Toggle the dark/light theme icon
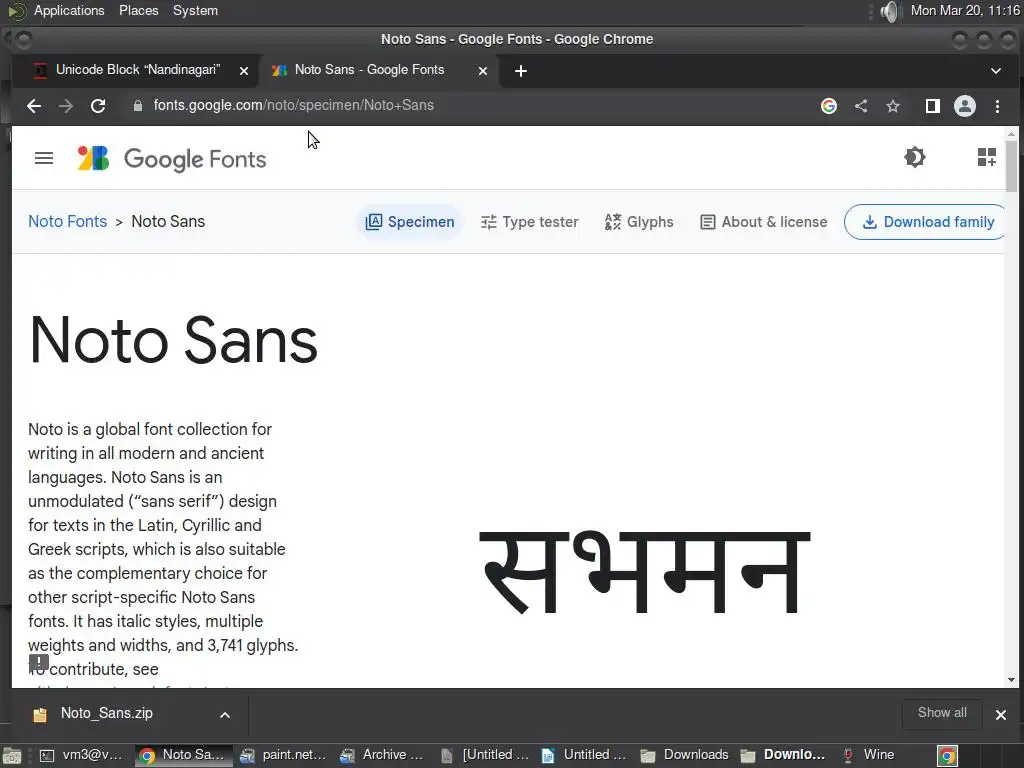The width and height of the screenshot is (1024, 768). 915,157
